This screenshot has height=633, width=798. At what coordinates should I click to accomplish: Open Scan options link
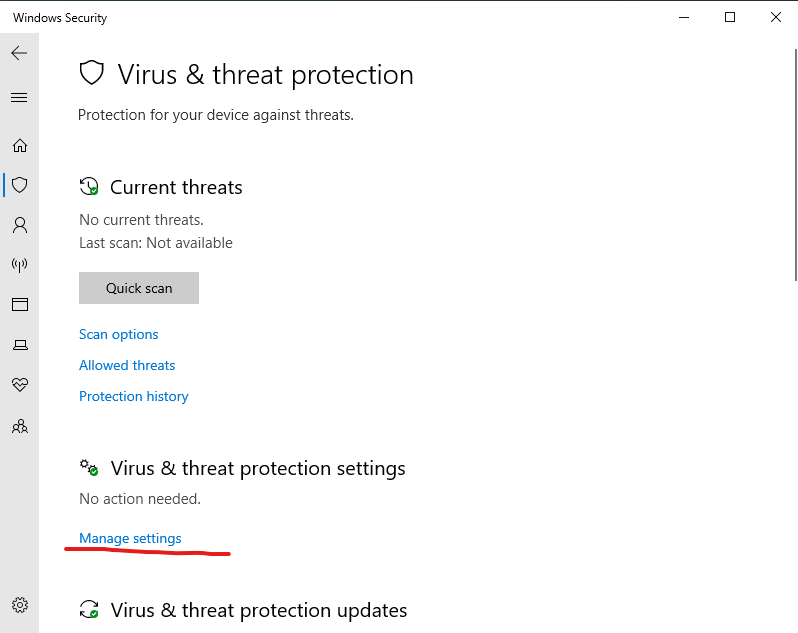click(x=119, y=334)
